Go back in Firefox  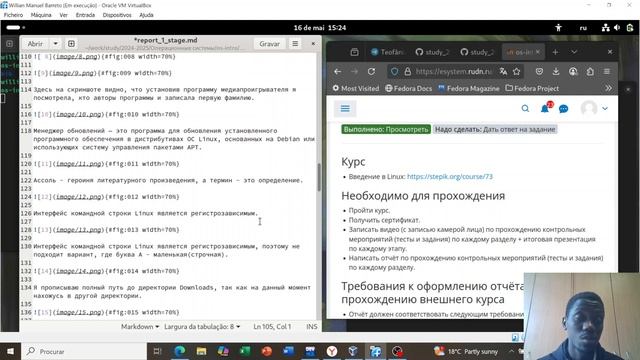click(338, 71)
